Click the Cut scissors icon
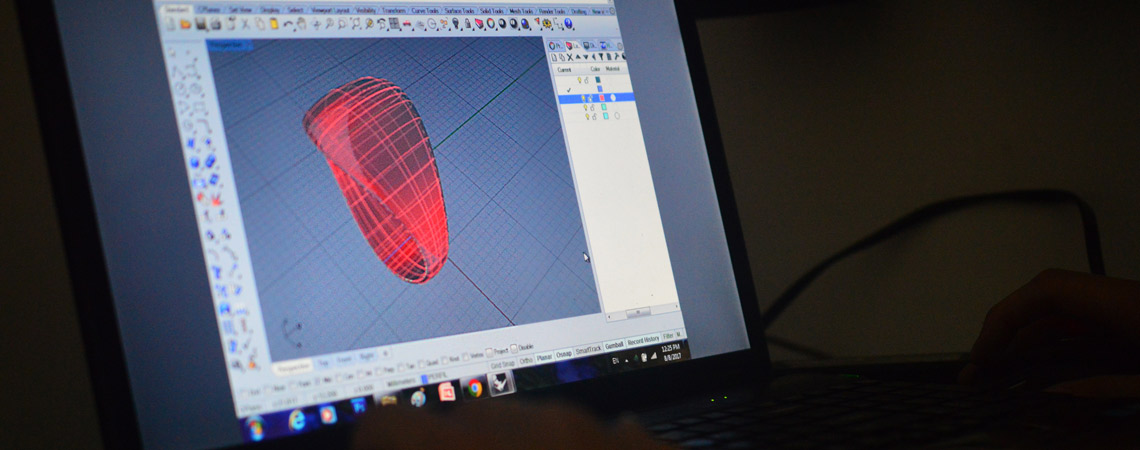This screenshot has width=1140, height=450. 245,23
